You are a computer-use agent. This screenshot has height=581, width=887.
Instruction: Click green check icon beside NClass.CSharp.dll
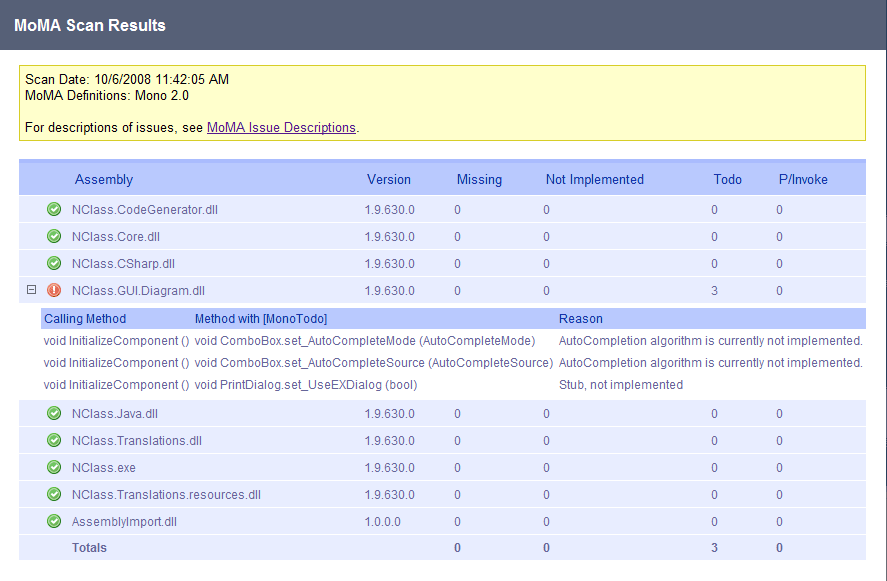coord(54,264)
